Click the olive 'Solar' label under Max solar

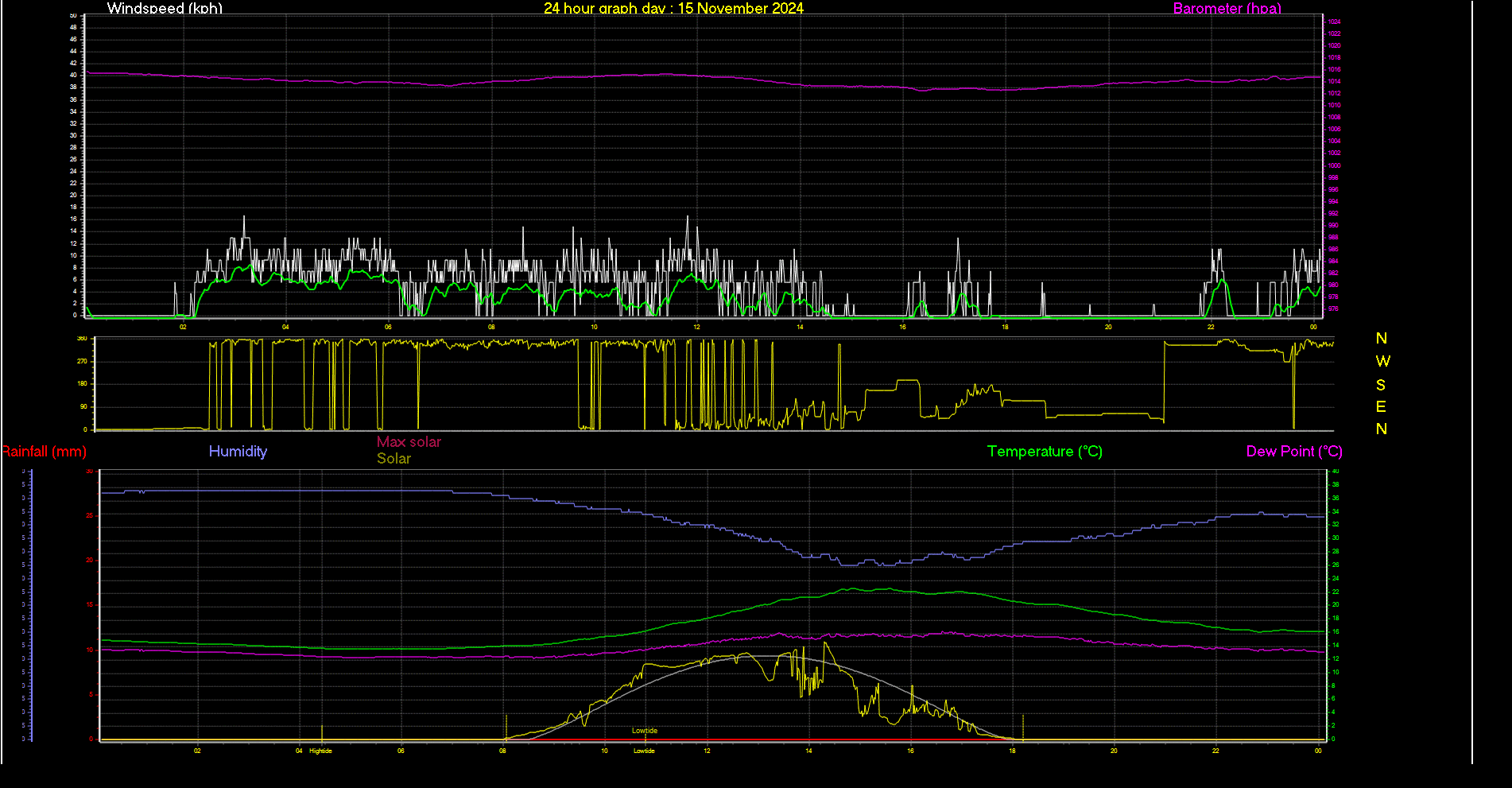[394, 459]
